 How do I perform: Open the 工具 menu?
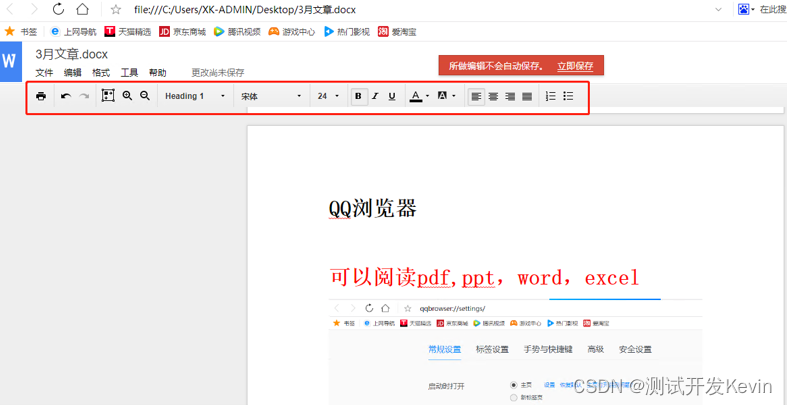click(x=129, y=73)
